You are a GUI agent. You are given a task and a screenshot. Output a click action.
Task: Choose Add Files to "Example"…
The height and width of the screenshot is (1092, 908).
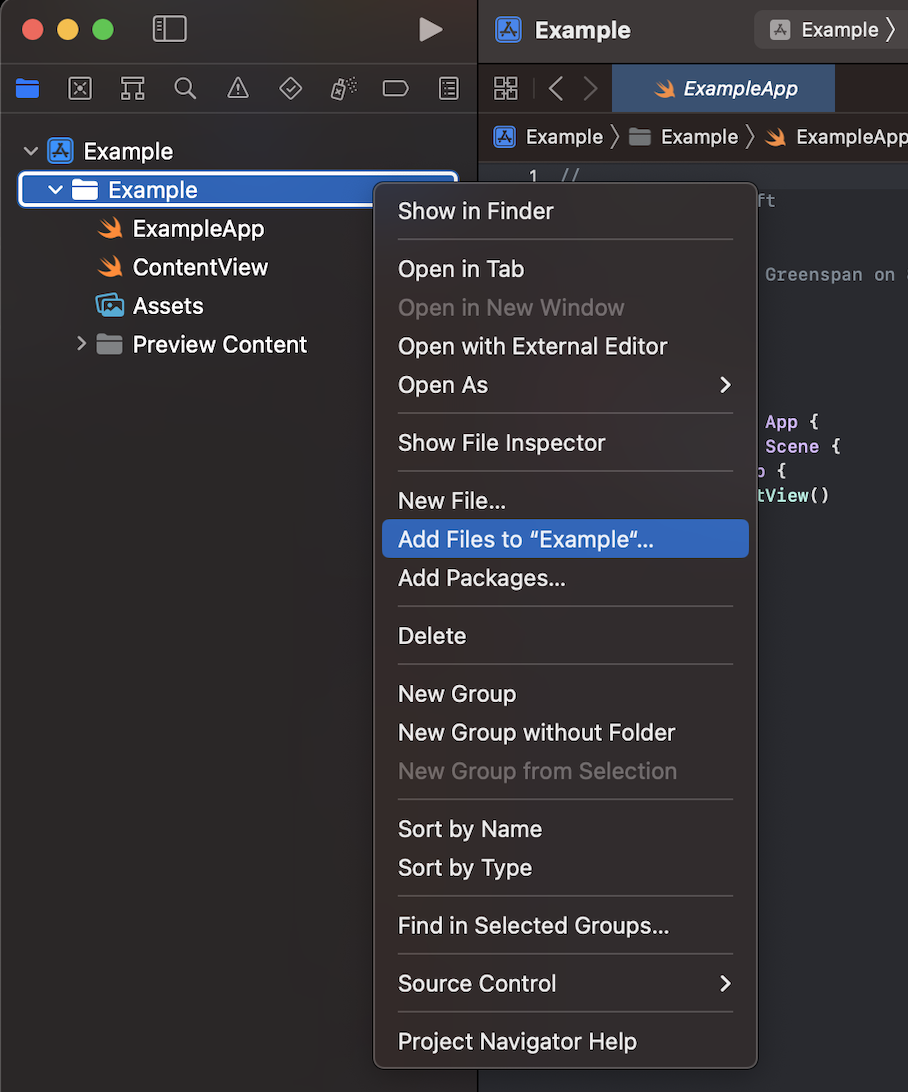coord(565,539)
